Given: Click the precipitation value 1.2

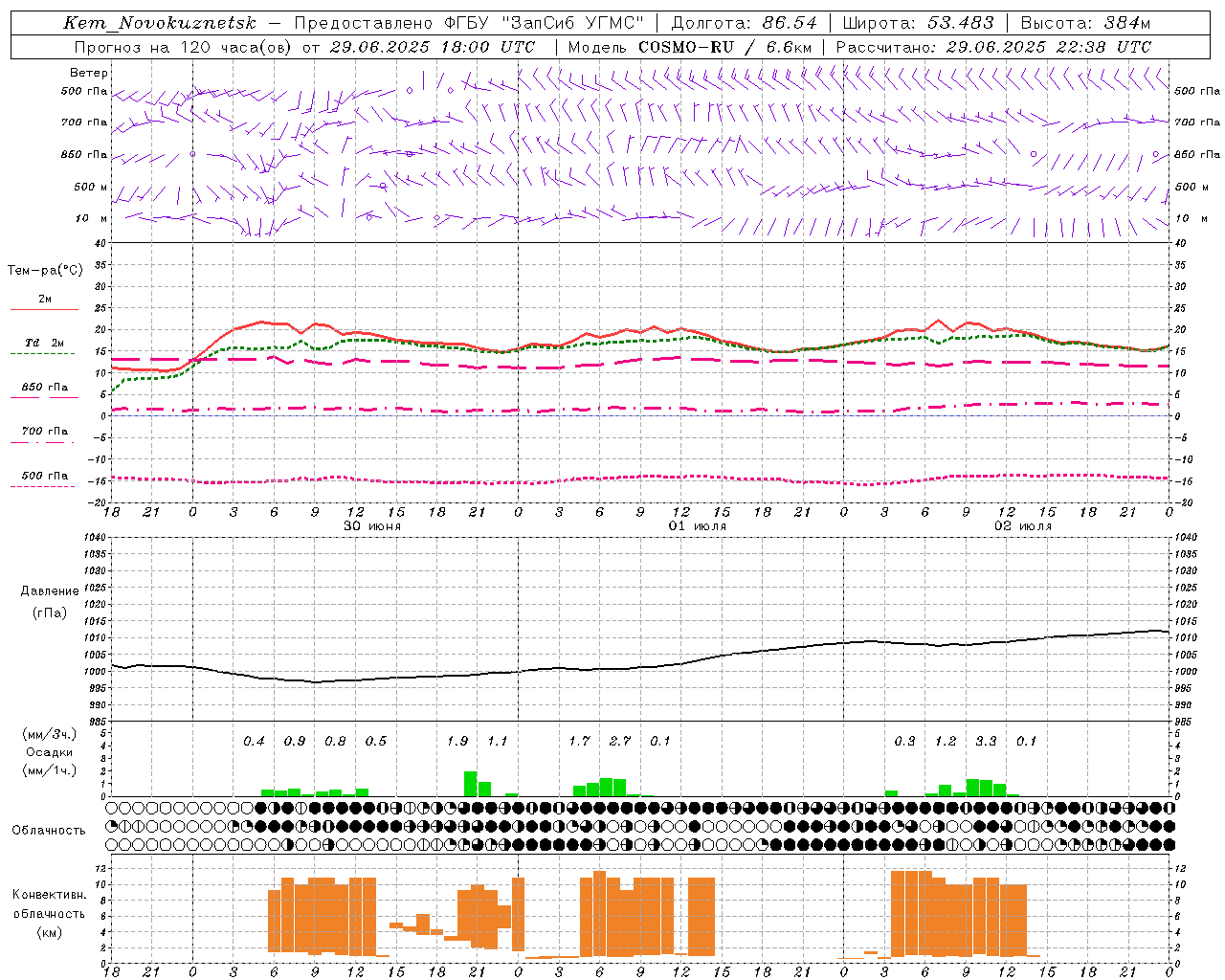Looking at the screenshot, I should click(x=946, y=742).
